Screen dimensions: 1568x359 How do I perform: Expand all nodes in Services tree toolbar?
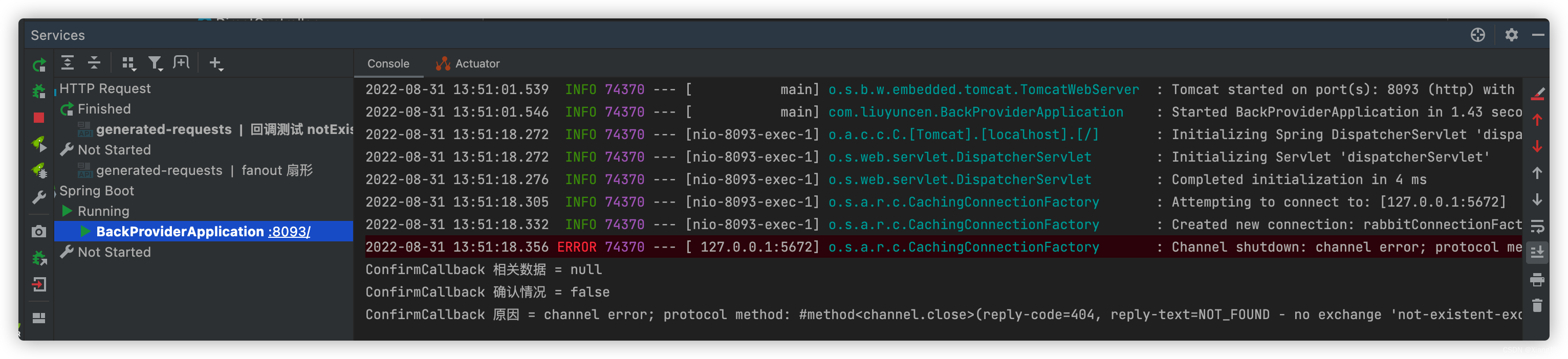pos(68,63)
